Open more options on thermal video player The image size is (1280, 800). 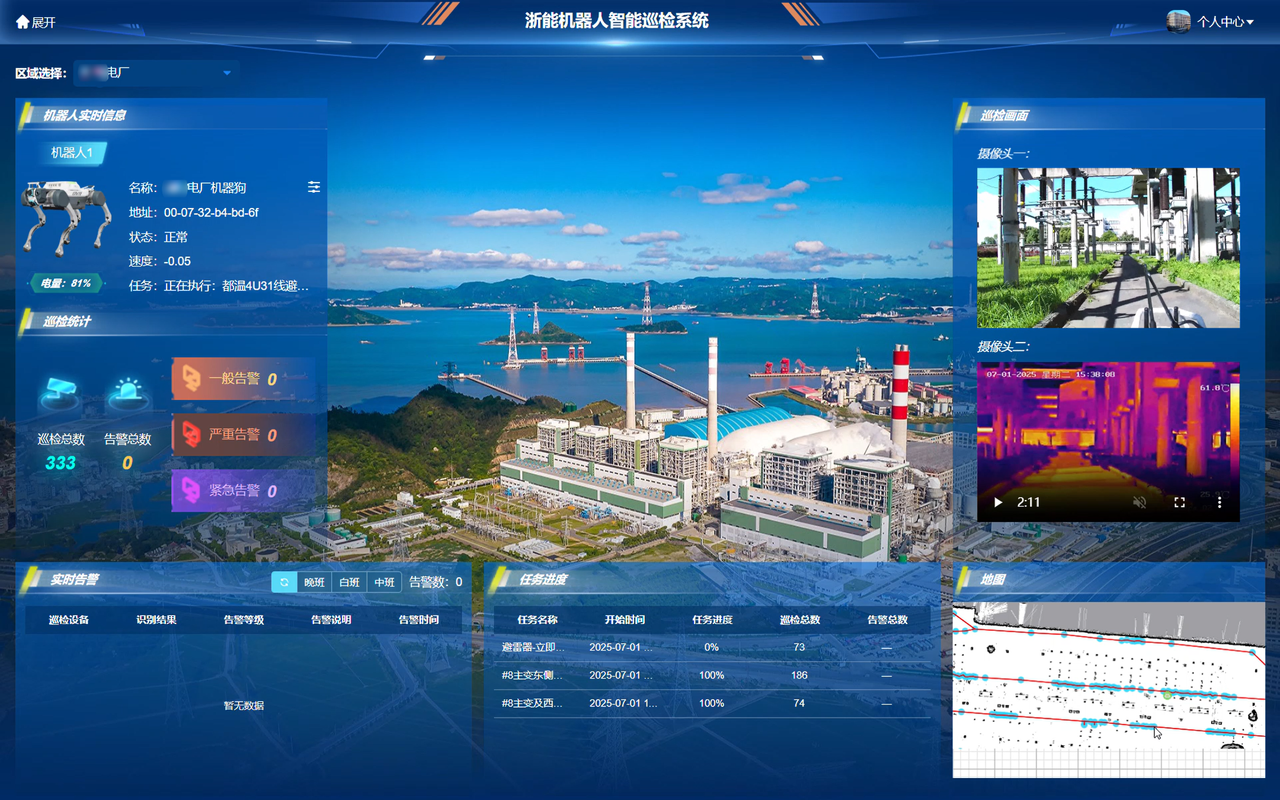(x=1219, y=502)
